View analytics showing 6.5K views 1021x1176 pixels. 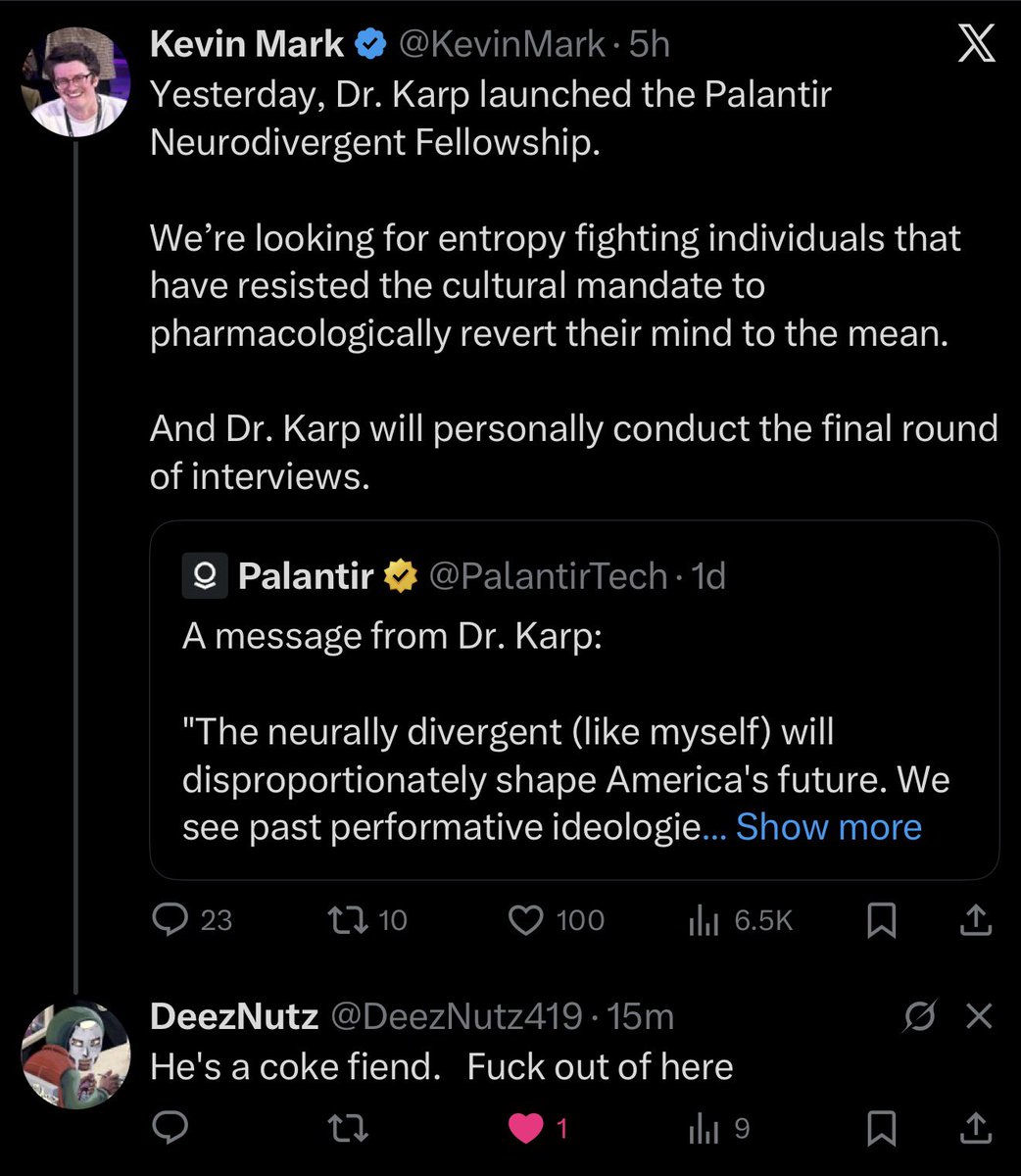pos(704,919)
